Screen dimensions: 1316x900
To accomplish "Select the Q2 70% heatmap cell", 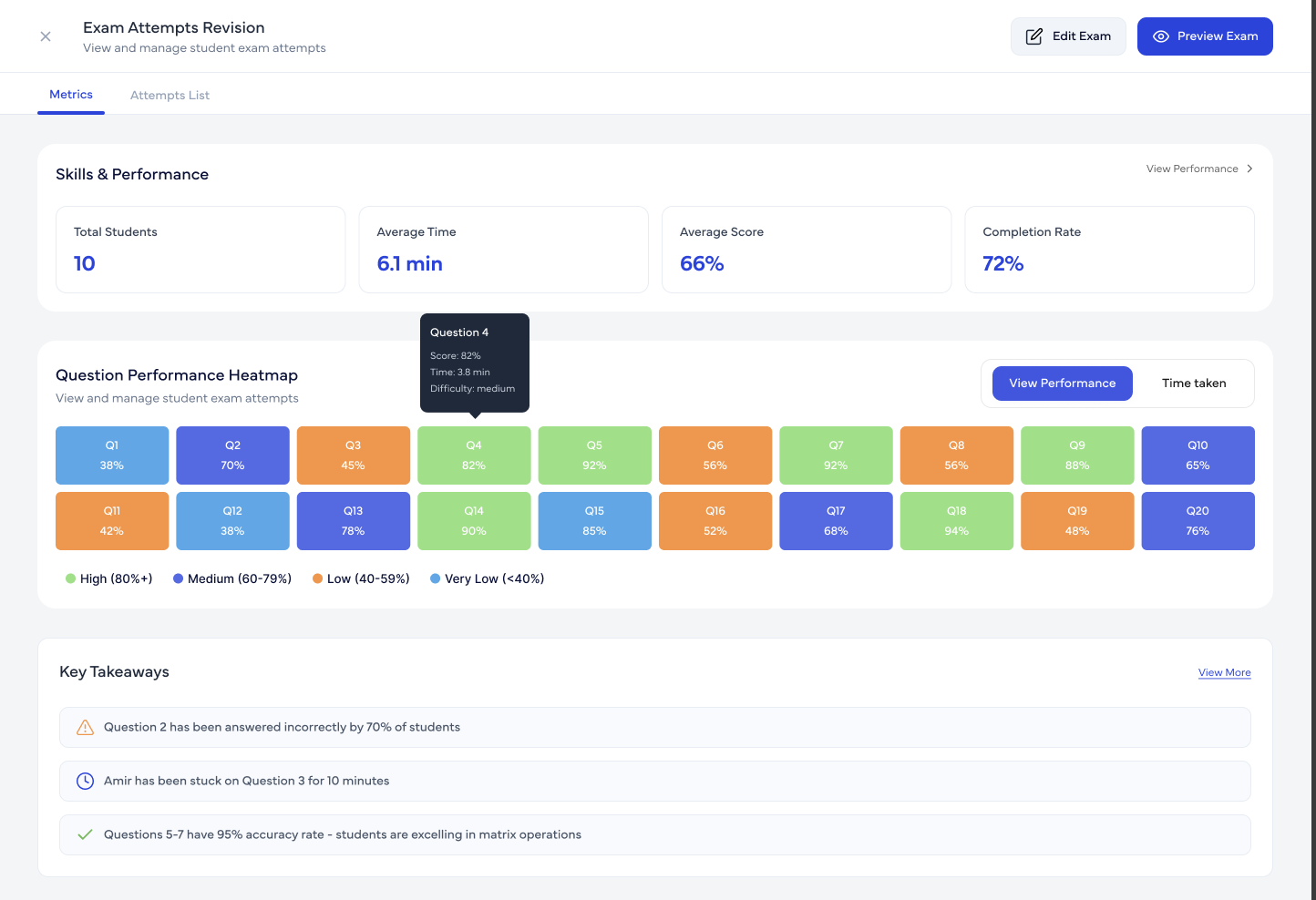I will tap(232, 455).
